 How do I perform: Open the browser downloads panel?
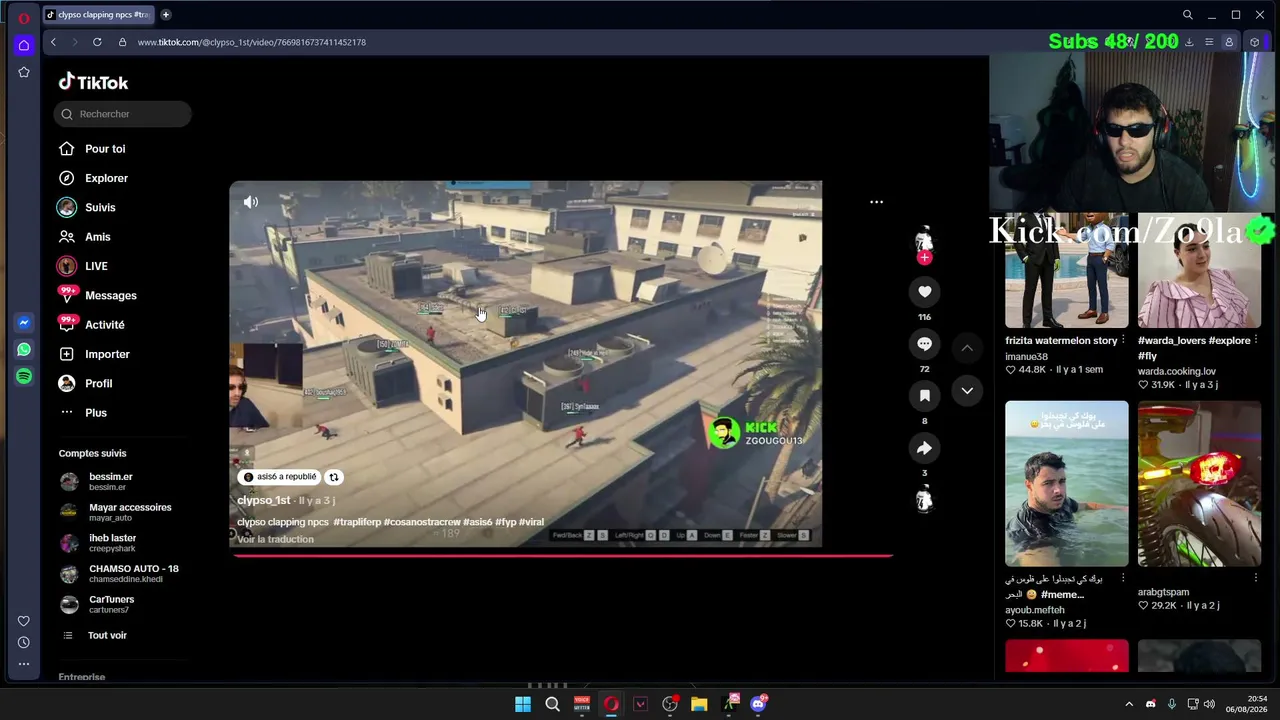pos(1189,42)
